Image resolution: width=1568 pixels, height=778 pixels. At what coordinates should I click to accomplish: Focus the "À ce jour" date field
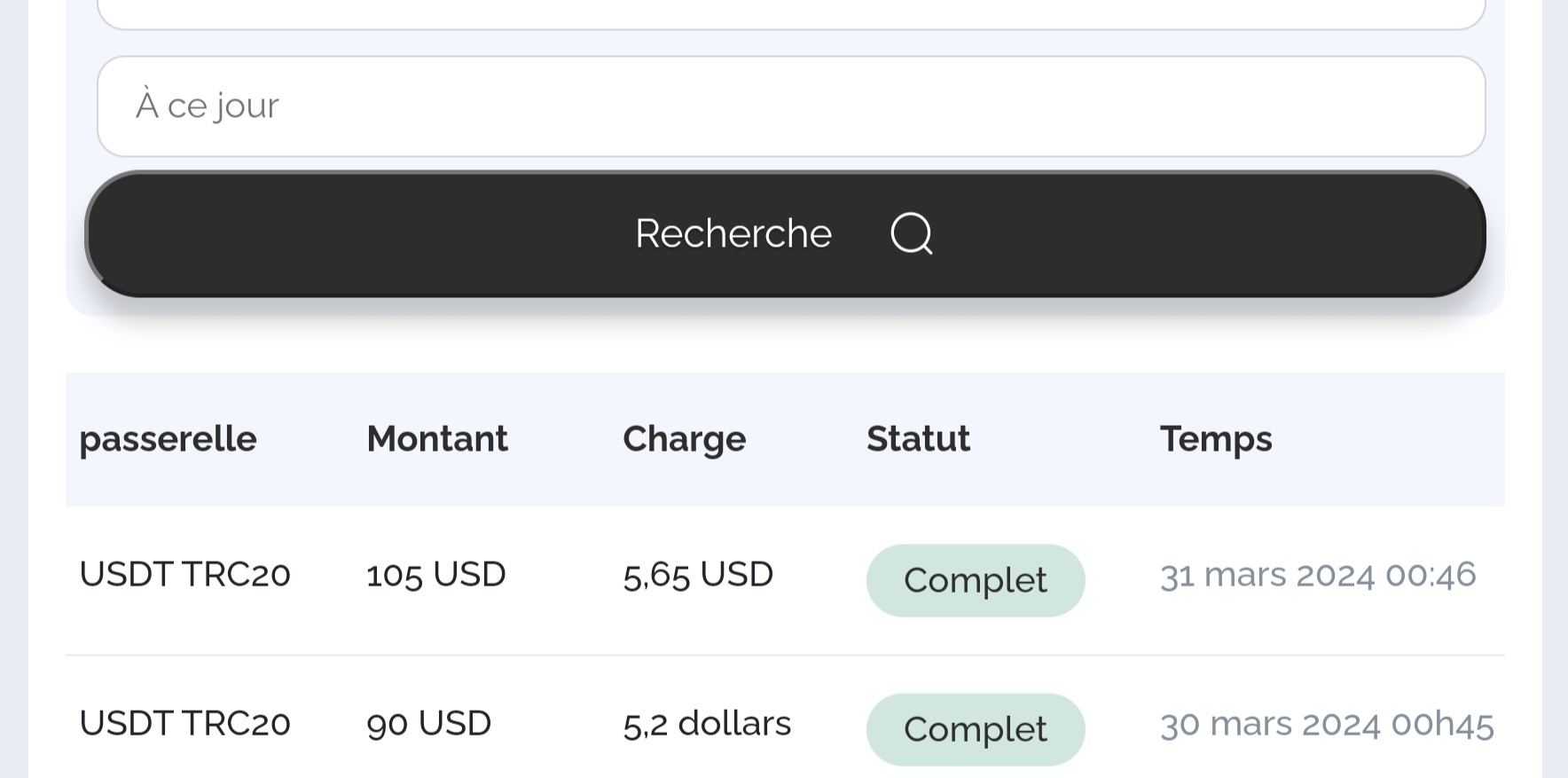[791, 106]
